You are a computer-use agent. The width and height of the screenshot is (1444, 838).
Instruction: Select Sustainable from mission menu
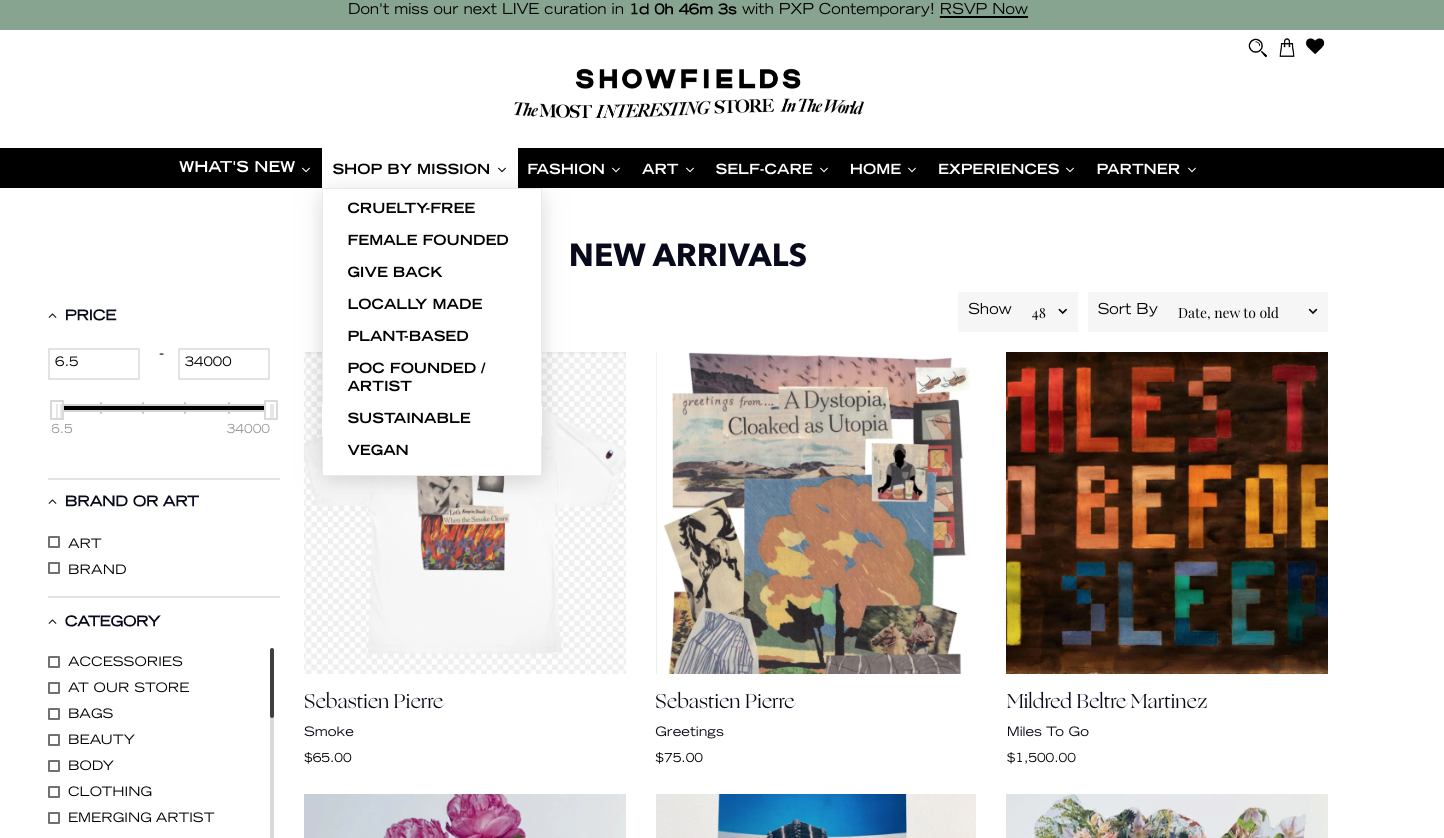pyautogui.click(x=409, y=418)
